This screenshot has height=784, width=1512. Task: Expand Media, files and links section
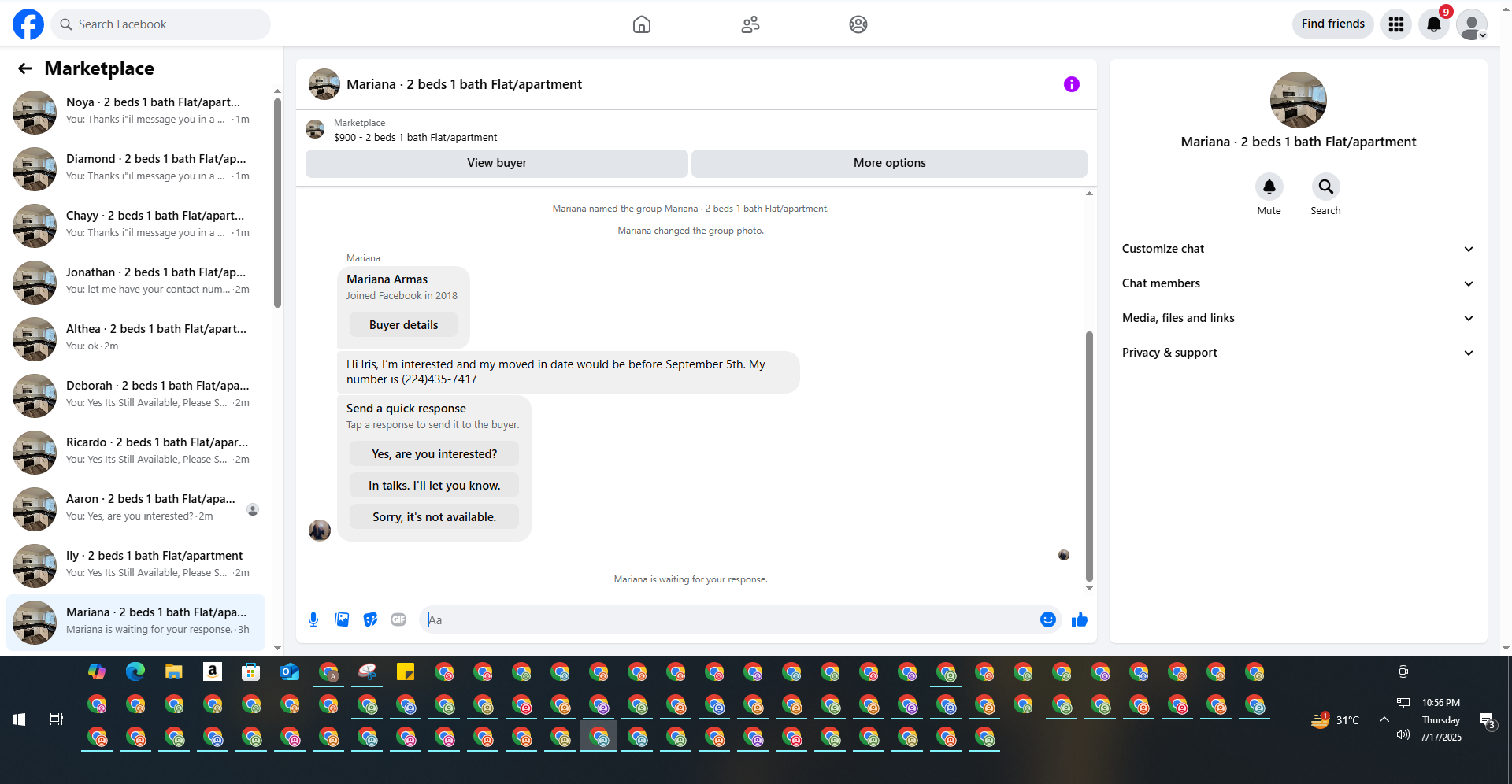pyautogui.click(x=1298, y=318)
